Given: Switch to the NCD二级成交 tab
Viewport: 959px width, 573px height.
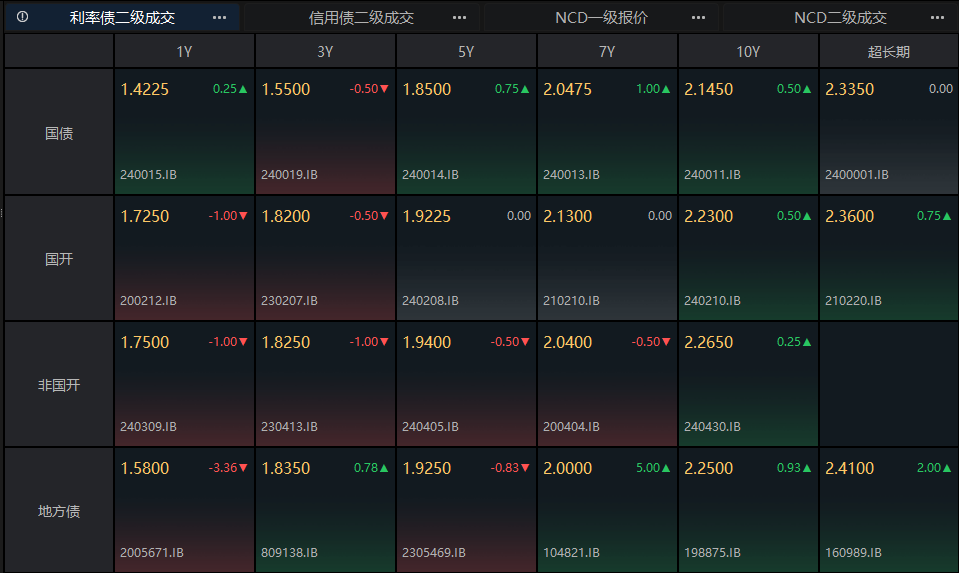Looking at the screenshot, I should pyautogui.click(x=840, y=18).
